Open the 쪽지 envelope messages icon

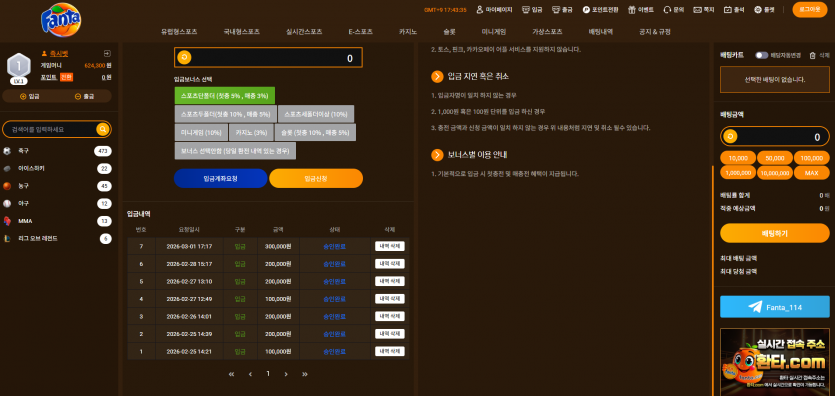point(697,10)
